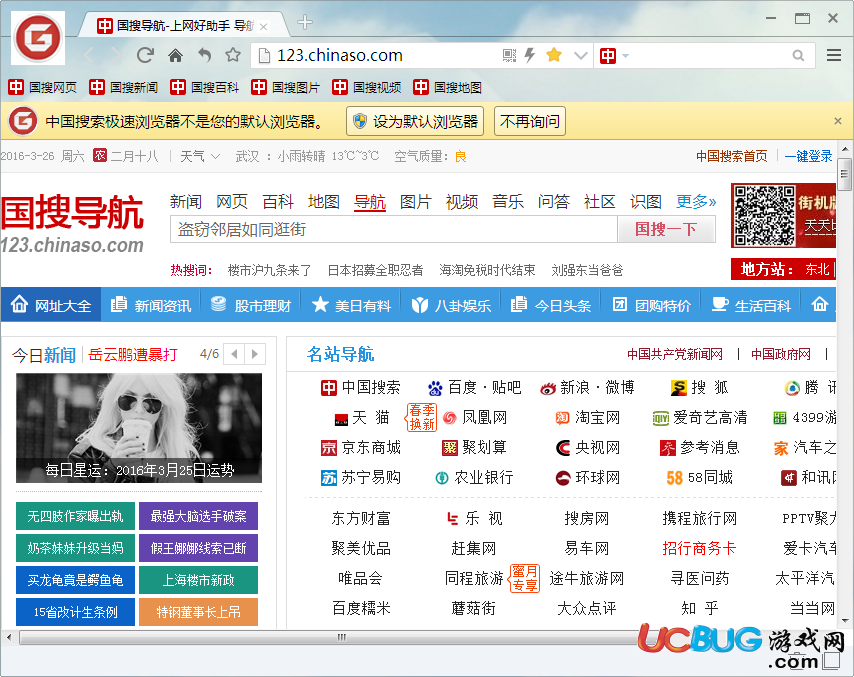Open the 八卦娱乐 nav tab
The width and height of the screenshot is (854, 677).
(x=451, y=305)
